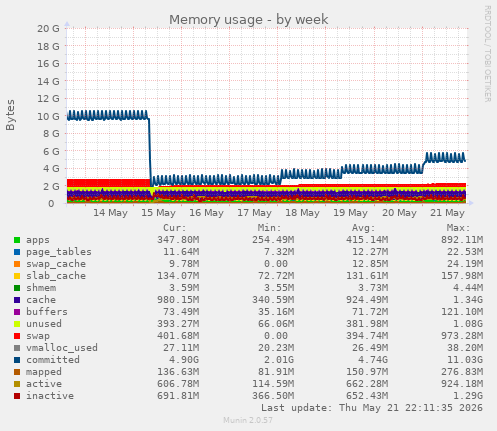Click the buffers max value 121.10M
The width and height of the screenshot is (497, 431).
[462, 312]
